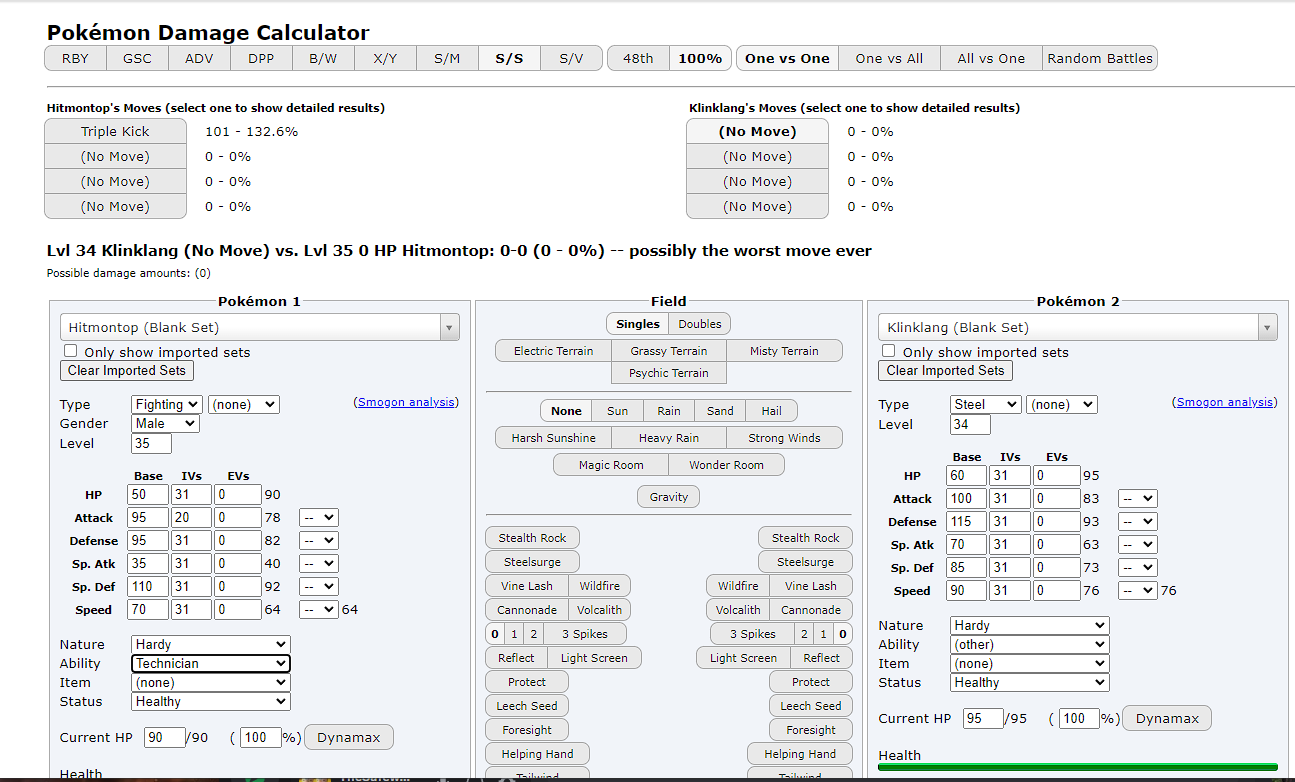The image size is (1295, 782).
Task: Dynamax Hitmontop
Action: (349, 737)
